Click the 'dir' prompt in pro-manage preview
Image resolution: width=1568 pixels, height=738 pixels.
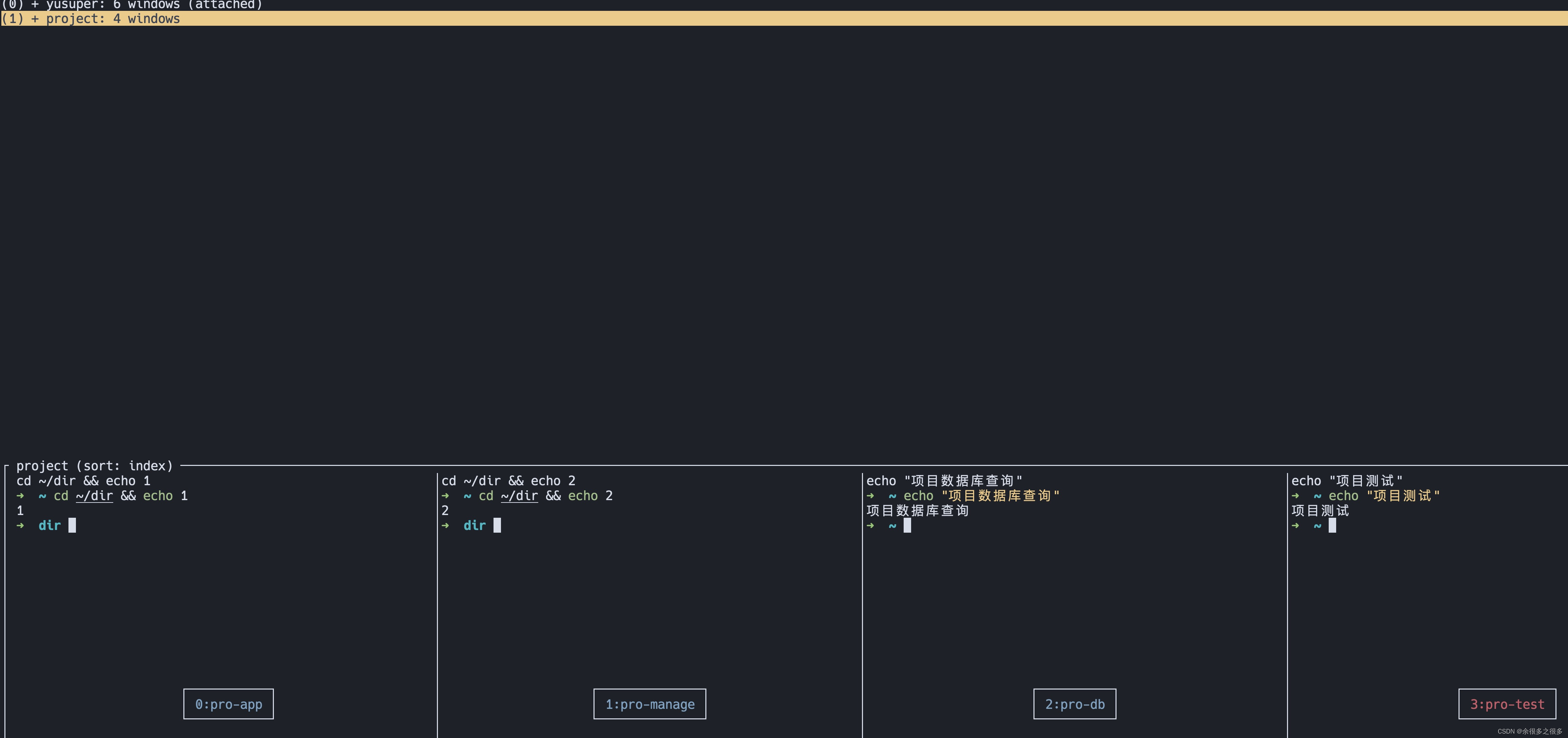tap(474, 525)
